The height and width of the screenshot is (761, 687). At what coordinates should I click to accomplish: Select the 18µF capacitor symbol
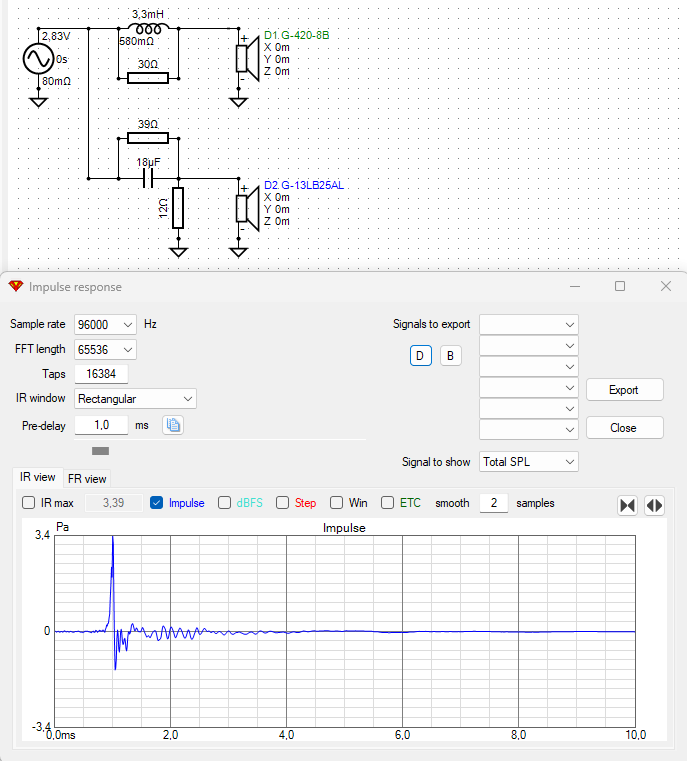(x=148, y=179)
